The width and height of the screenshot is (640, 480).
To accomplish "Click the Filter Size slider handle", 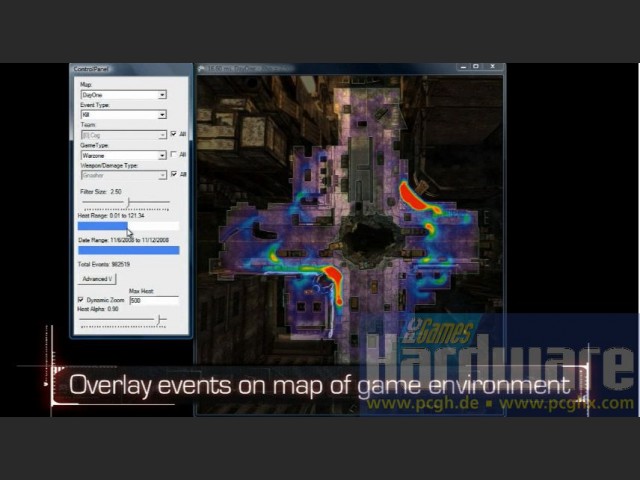I will [x=128, y=202].
